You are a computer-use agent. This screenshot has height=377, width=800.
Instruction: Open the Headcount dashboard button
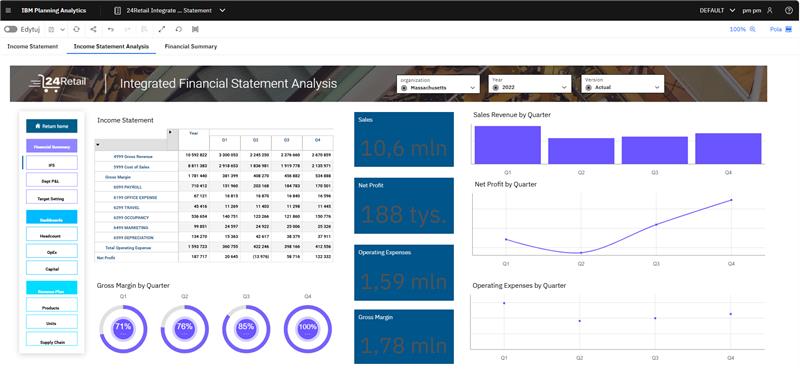pyautogui.click(x=52, y=237)
